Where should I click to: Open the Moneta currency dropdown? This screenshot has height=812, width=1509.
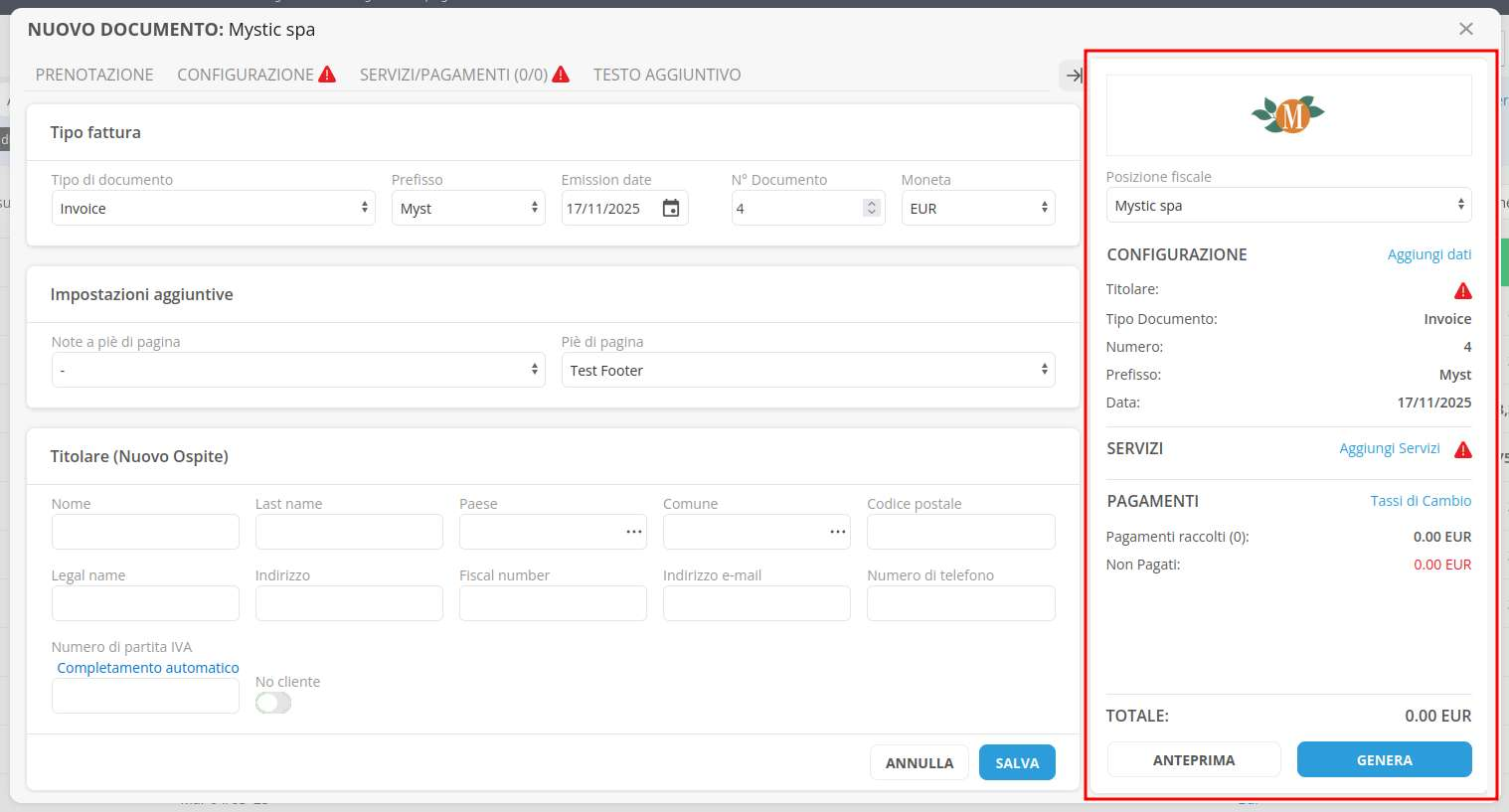977,209
